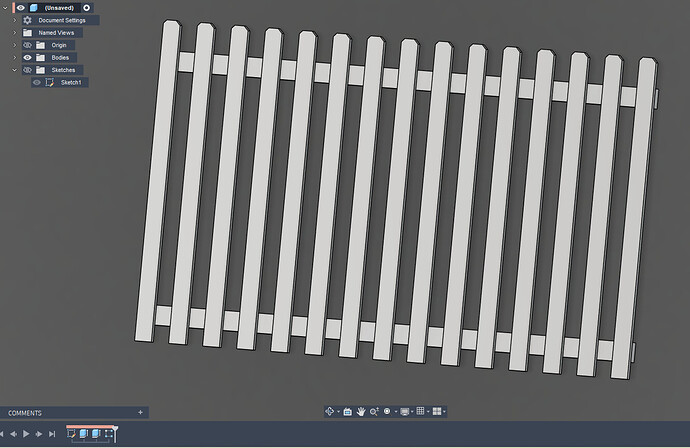
Task: Expand the Named Views folder
Action: [14, 32]
